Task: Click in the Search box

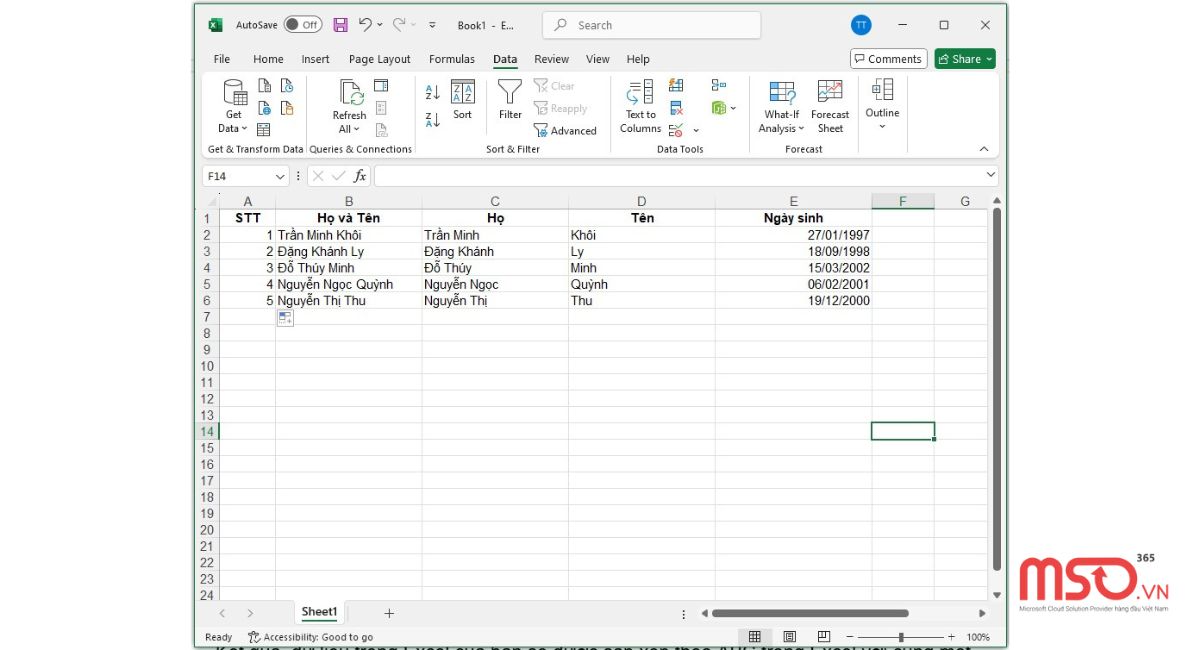Action: tap(651, 25)
